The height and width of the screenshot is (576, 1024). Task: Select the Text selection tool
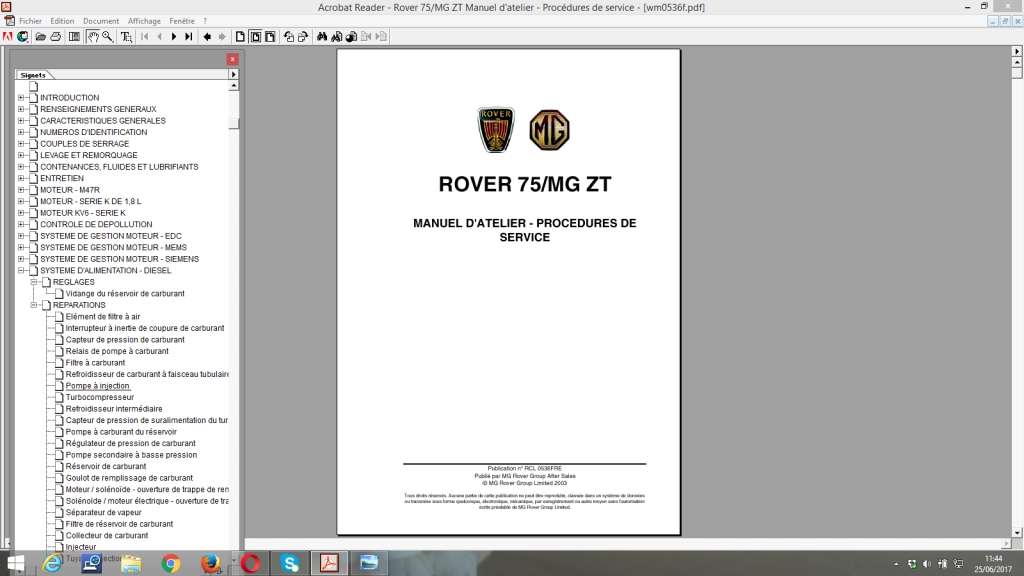pyautogui.click(x=126, y=37)
